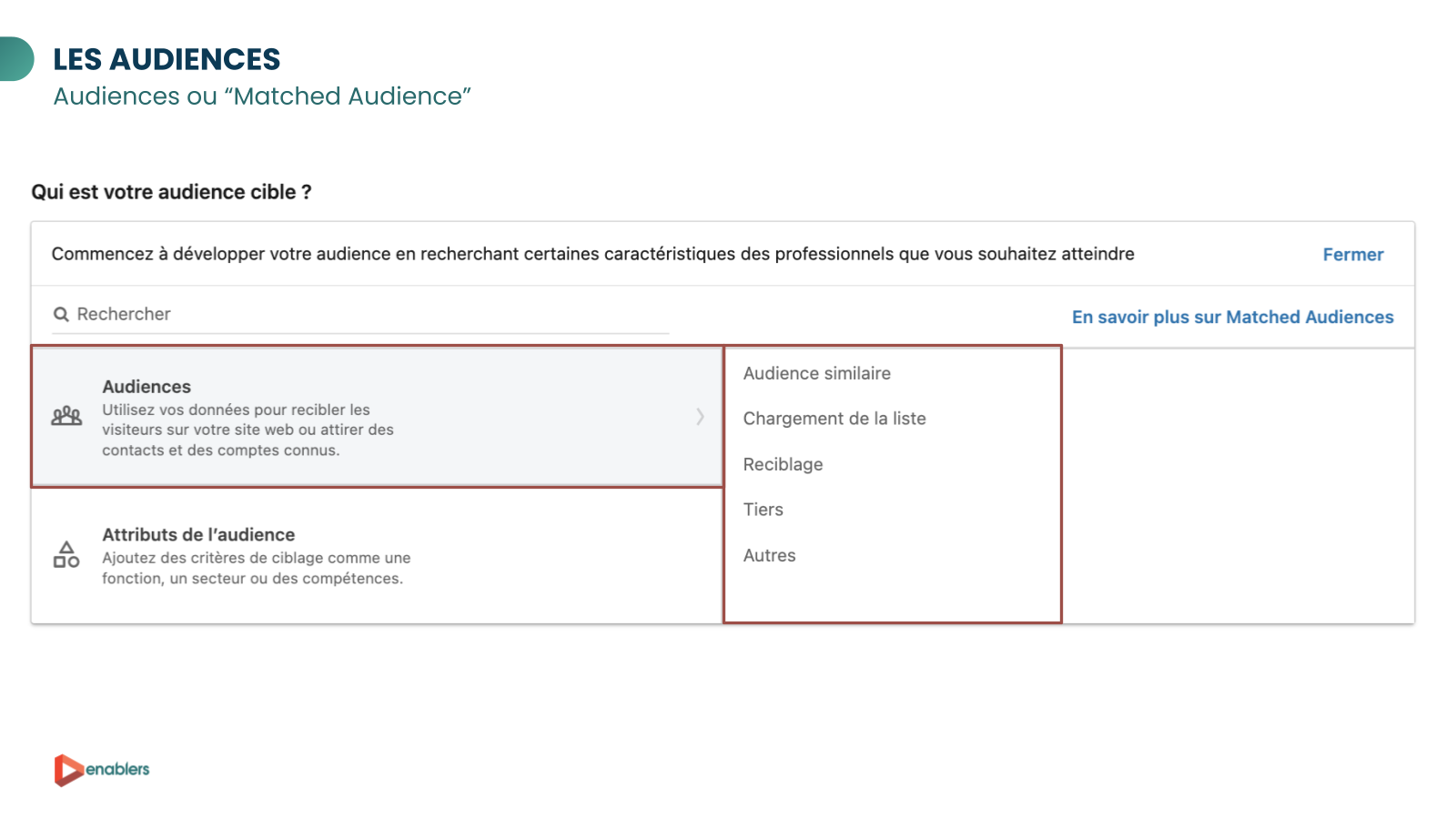The image size is (1456, 819).
Task: Click the Audiences description text
Action: point(248,430)
